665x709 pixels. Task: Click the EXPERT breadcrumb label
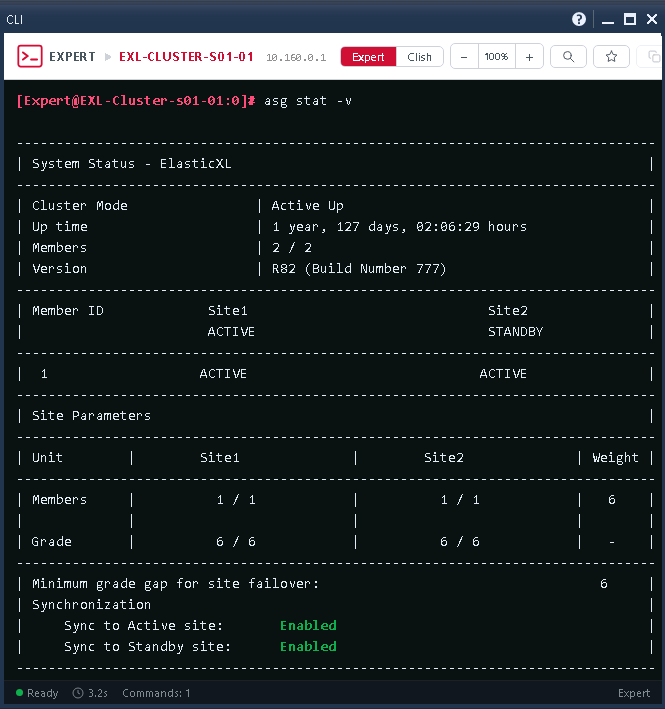(73, 57)
